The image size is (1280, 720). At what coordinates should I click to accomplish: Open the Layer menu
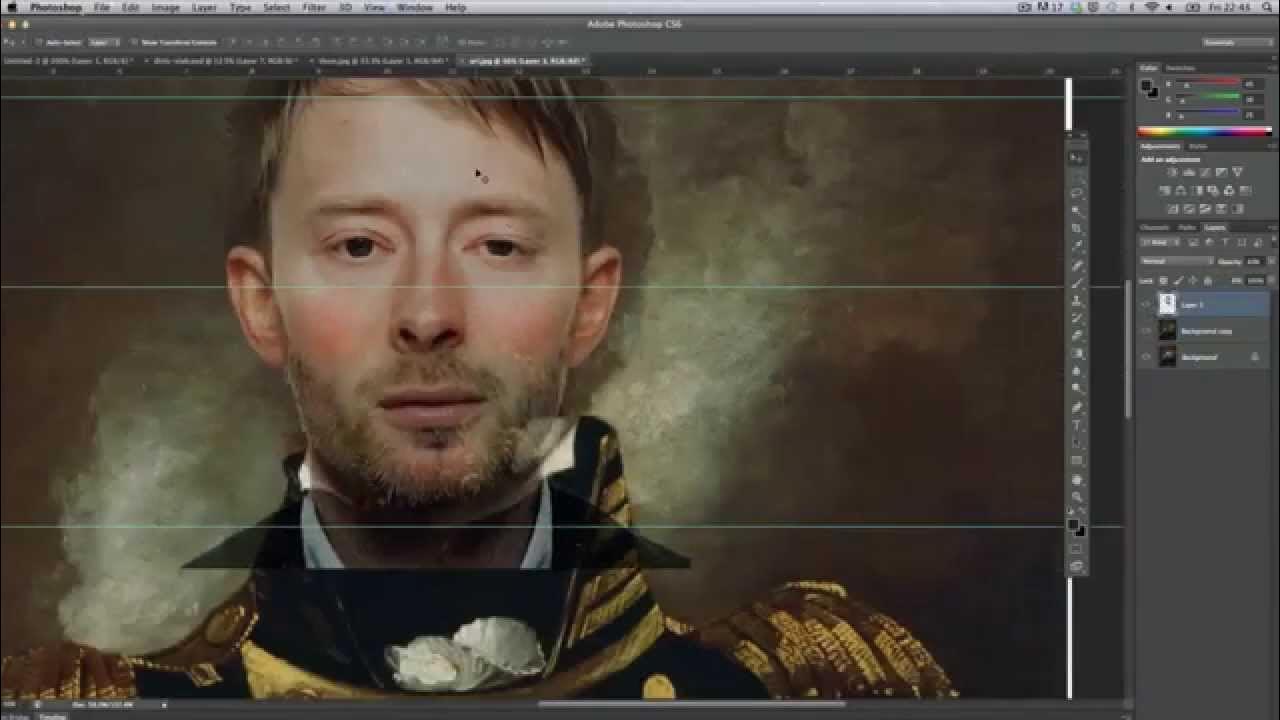tap(204, 7)
